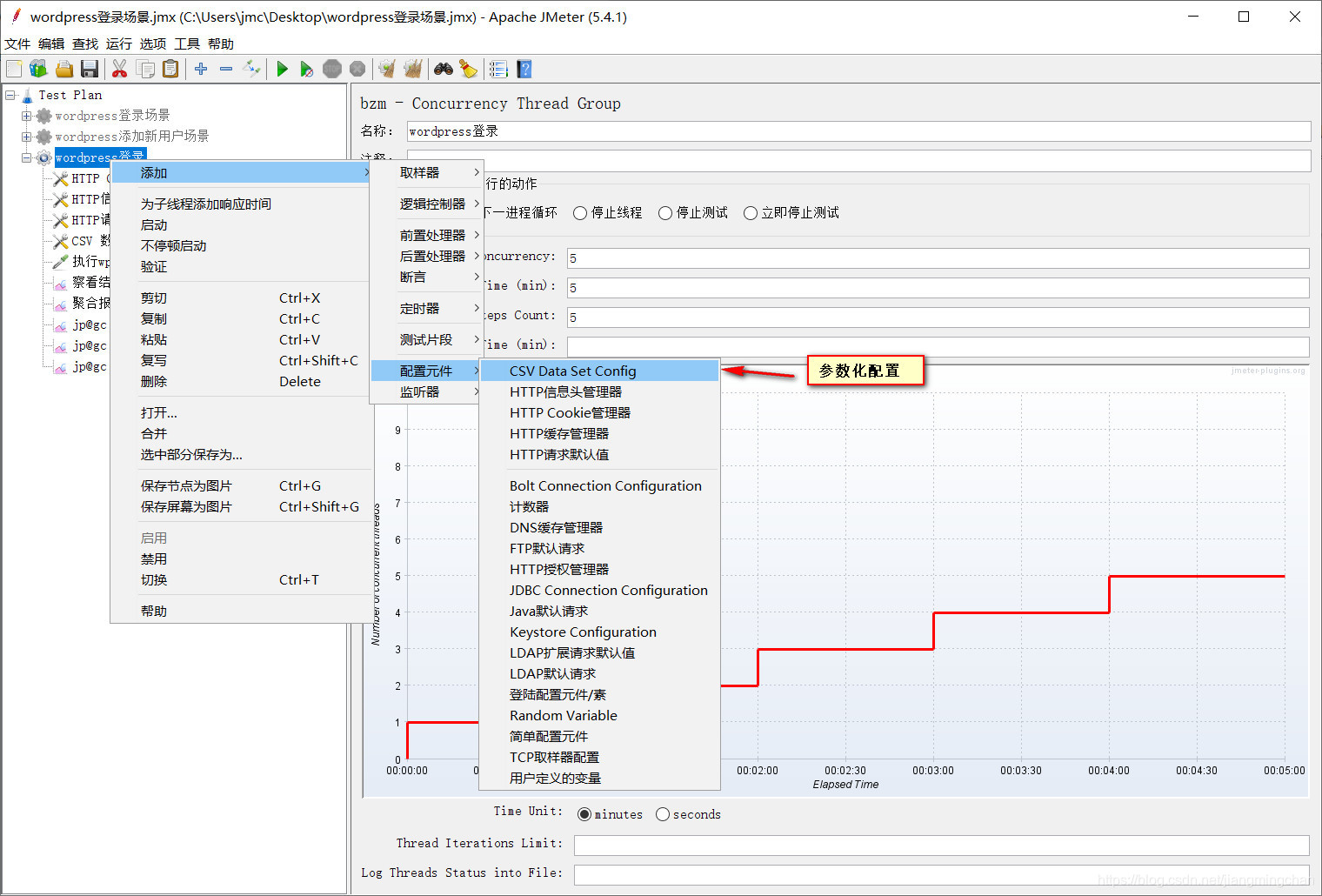Open the Function Helper list icon
Image resolution: width=1322 pixels, height=896 pixels.
498,69
